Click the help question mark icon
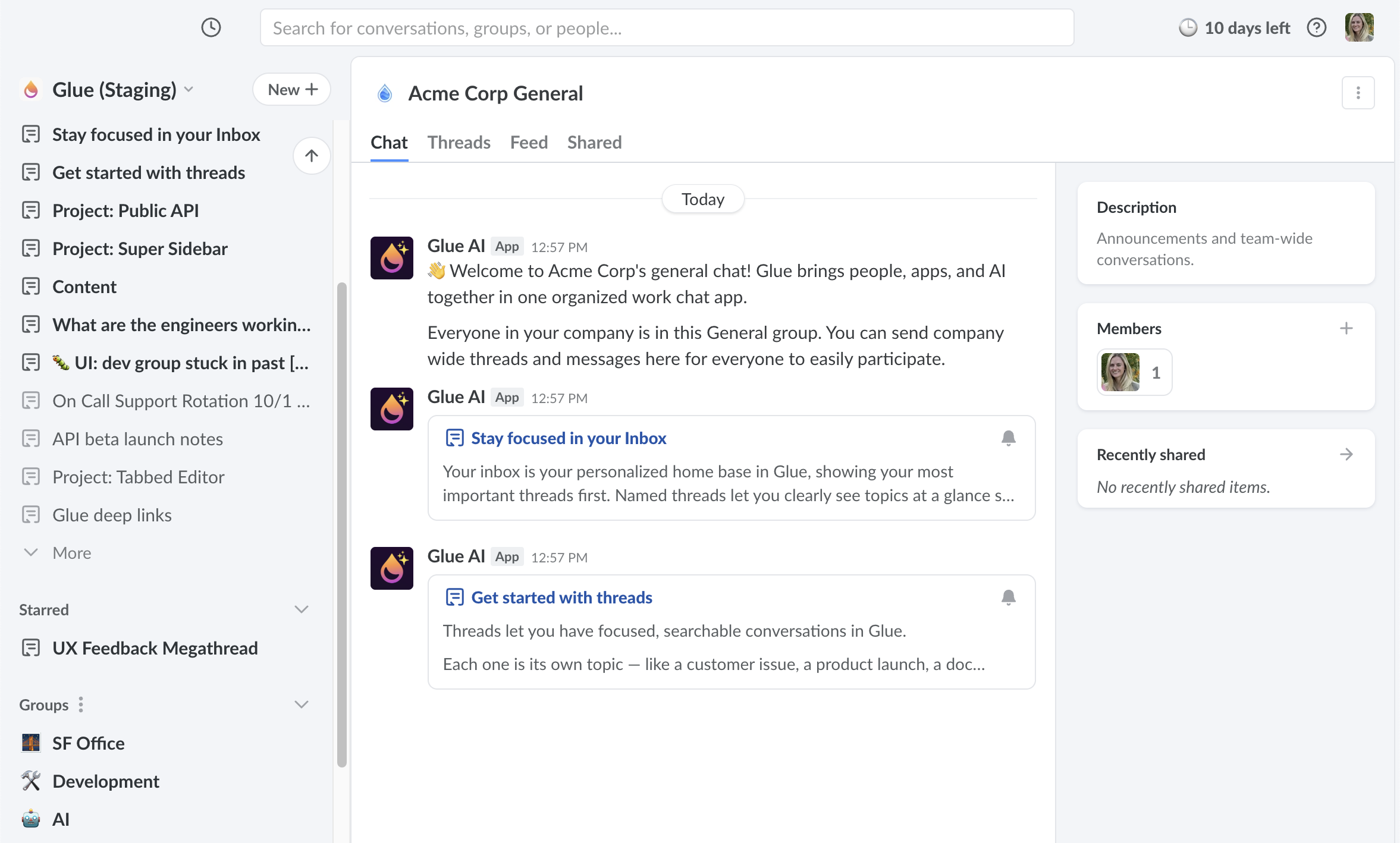1400x843 pixels. [x=1316, y=27]
